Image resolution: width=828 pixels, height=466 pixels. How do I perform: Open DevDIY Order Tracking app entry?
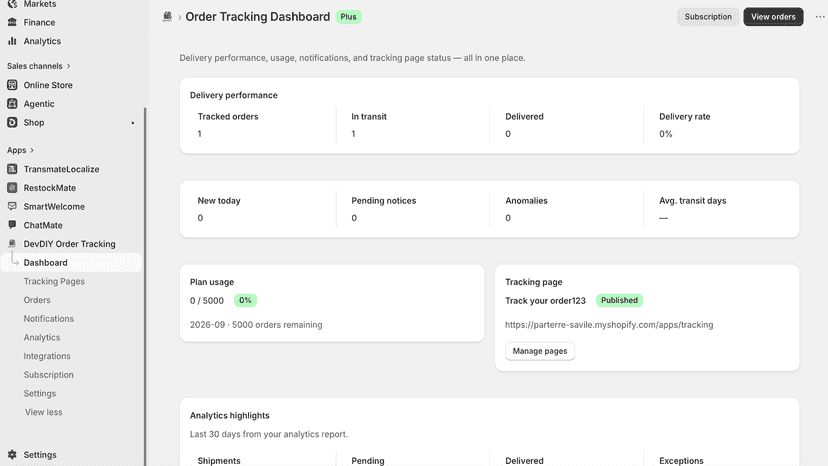[x=69, y=244]
